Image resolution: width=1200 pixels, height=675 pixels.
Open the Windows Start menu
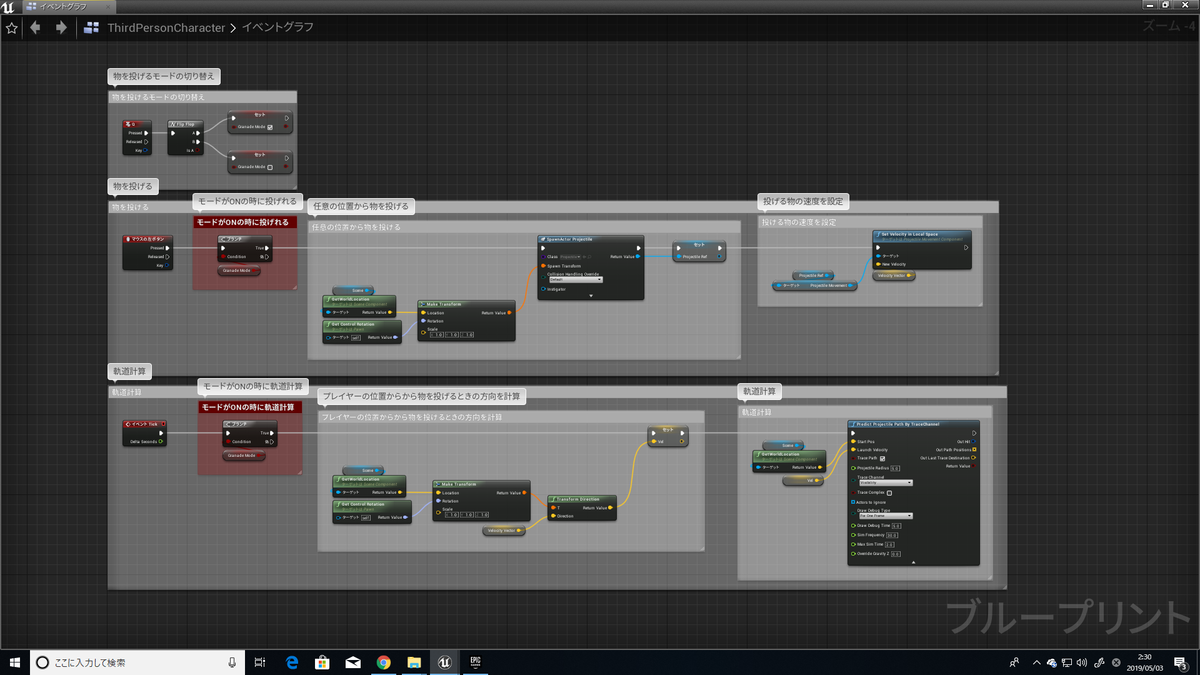(14, 662)
